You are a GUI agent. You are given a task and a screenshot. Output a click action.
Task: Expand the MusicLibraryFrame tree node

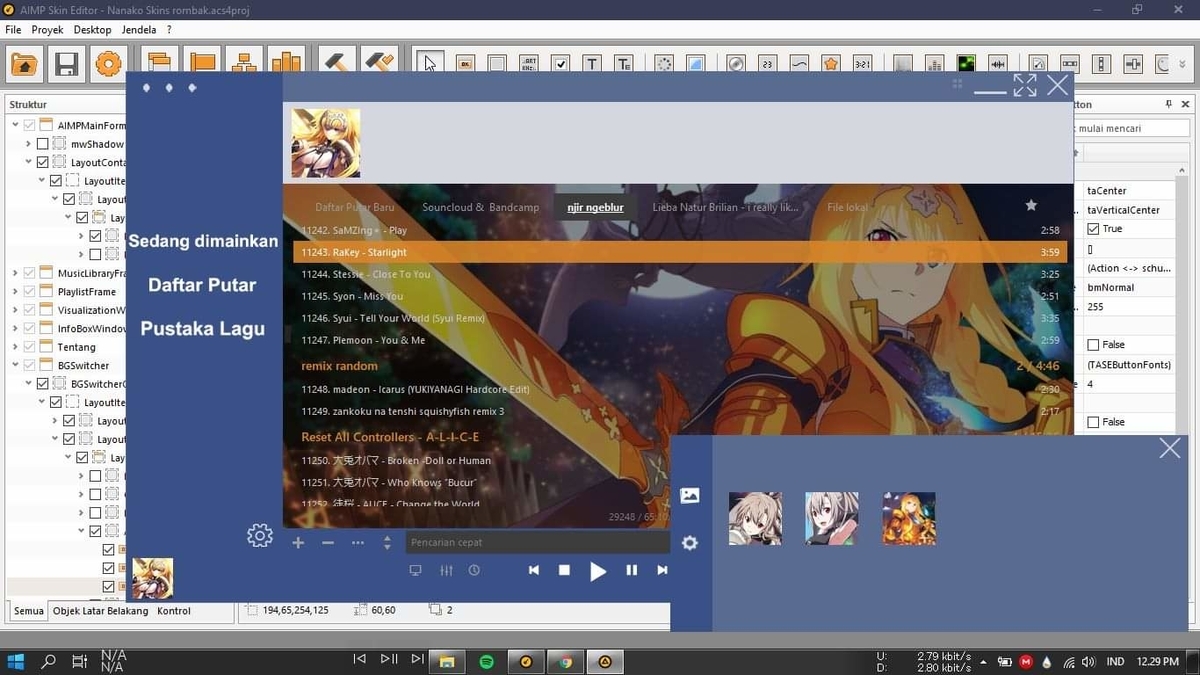15,273
